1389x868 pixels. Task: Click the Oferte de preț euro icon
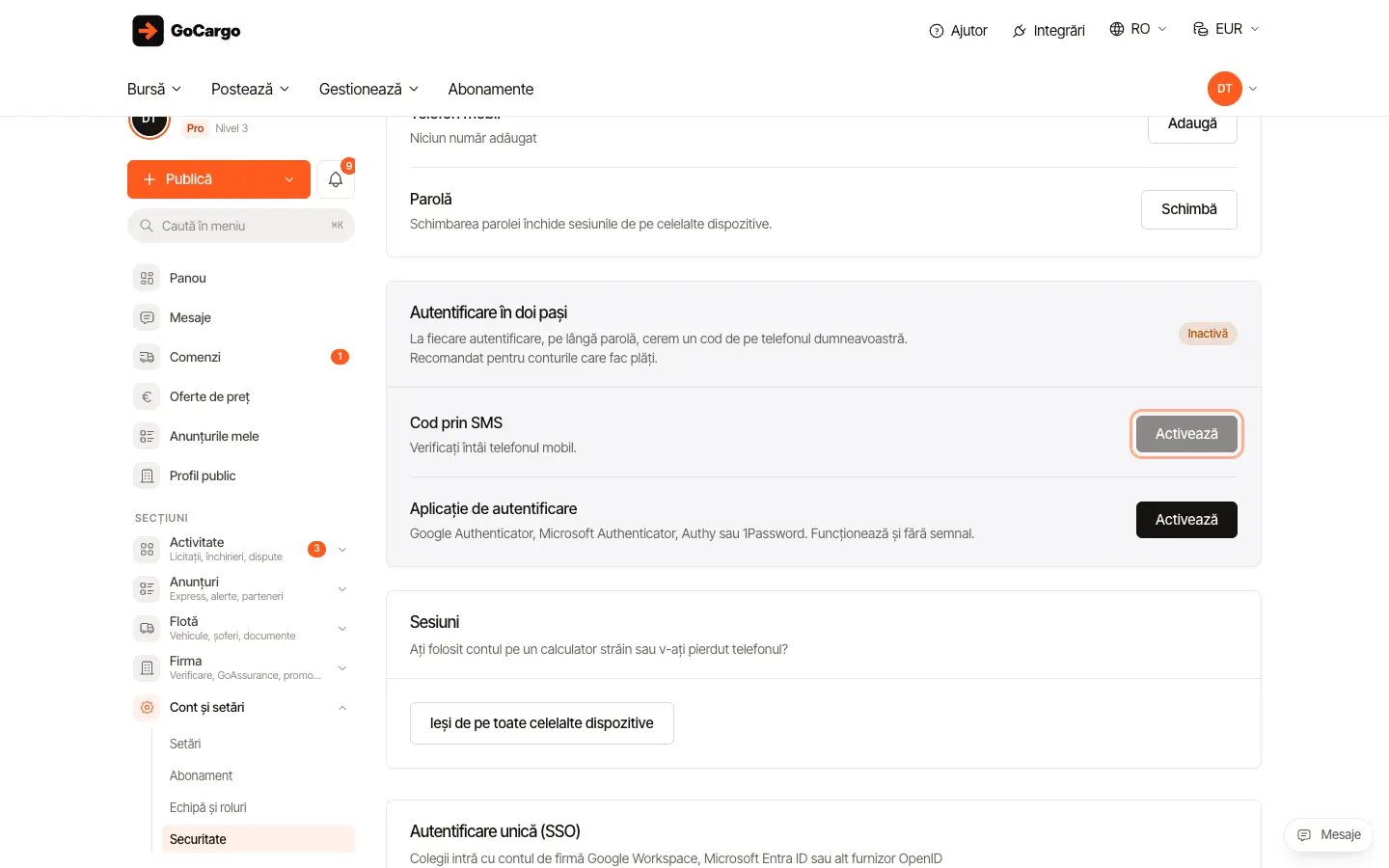(x=147, y=396)
